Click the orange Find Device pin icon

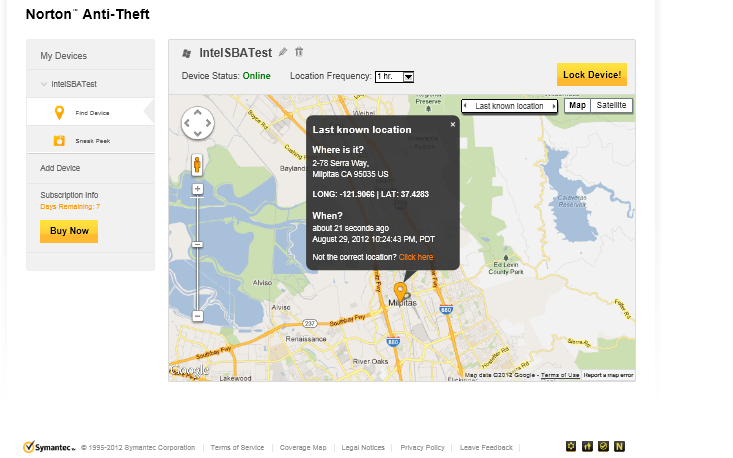click(59, 113)
